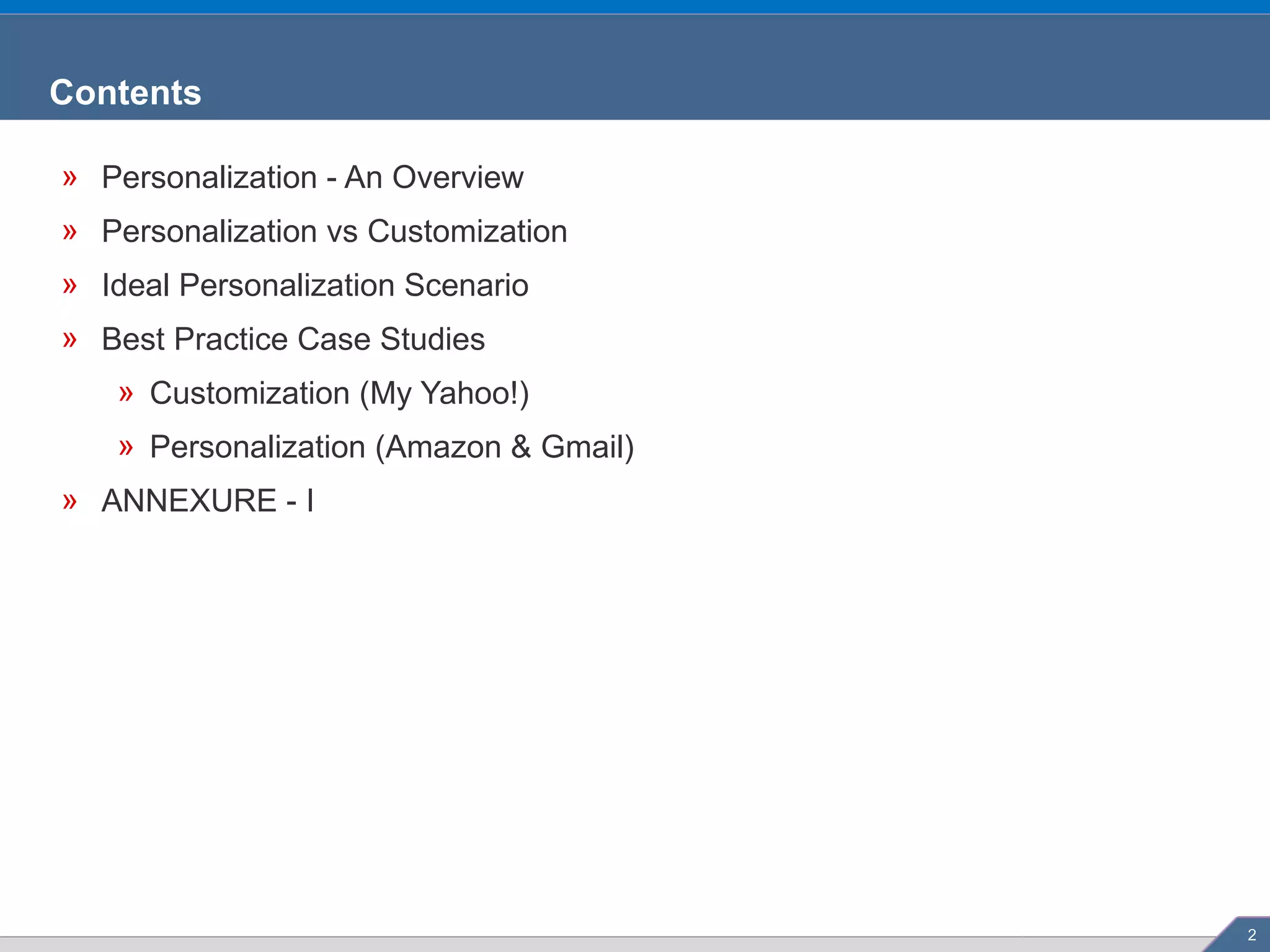Screen dimensions: 1270x952
Task: Click red bullet beside ANNEXURE - I
Action: click(70, 501)
